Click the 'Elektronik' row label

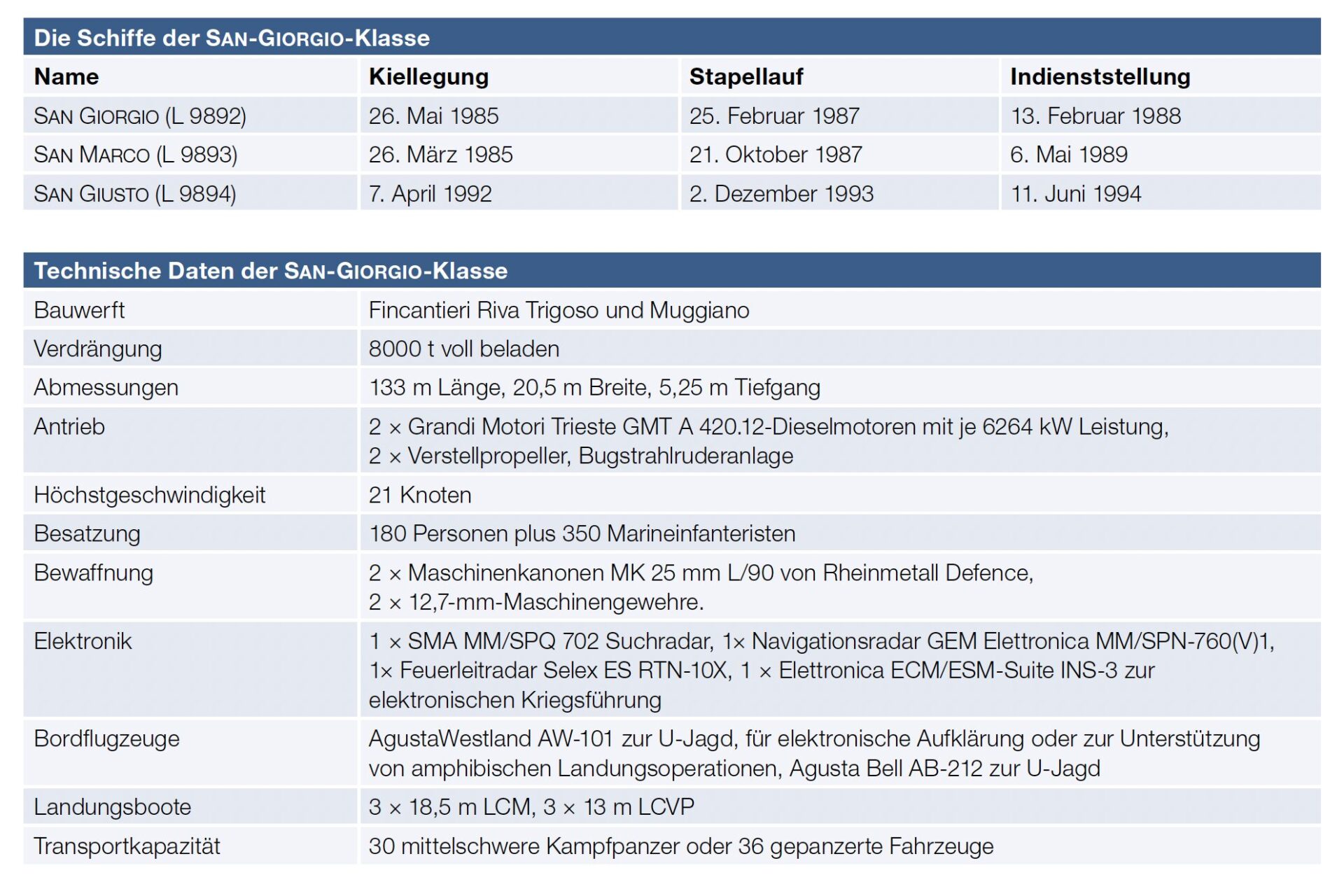click(83, 641)
